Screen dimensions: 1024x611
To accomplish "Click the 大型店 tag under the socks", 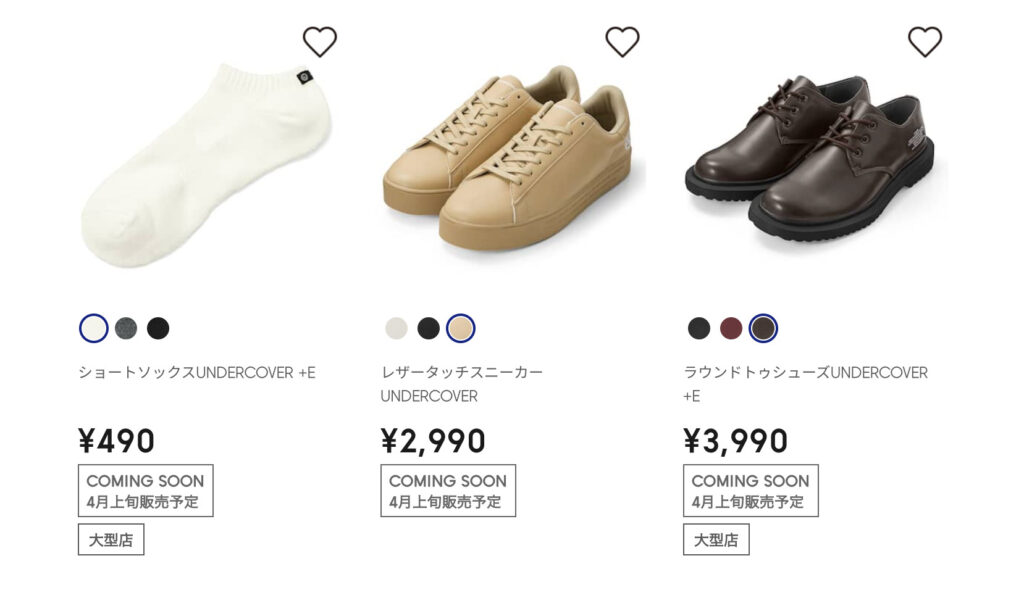I will [111, 540].
